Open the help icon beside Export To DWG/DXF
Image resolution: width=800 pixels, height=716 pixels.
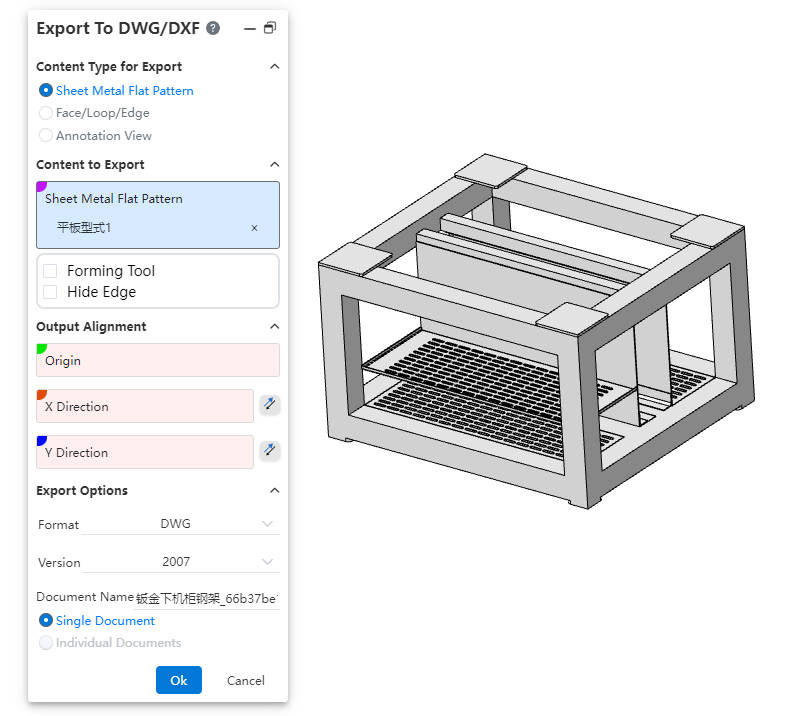[213, 28]
